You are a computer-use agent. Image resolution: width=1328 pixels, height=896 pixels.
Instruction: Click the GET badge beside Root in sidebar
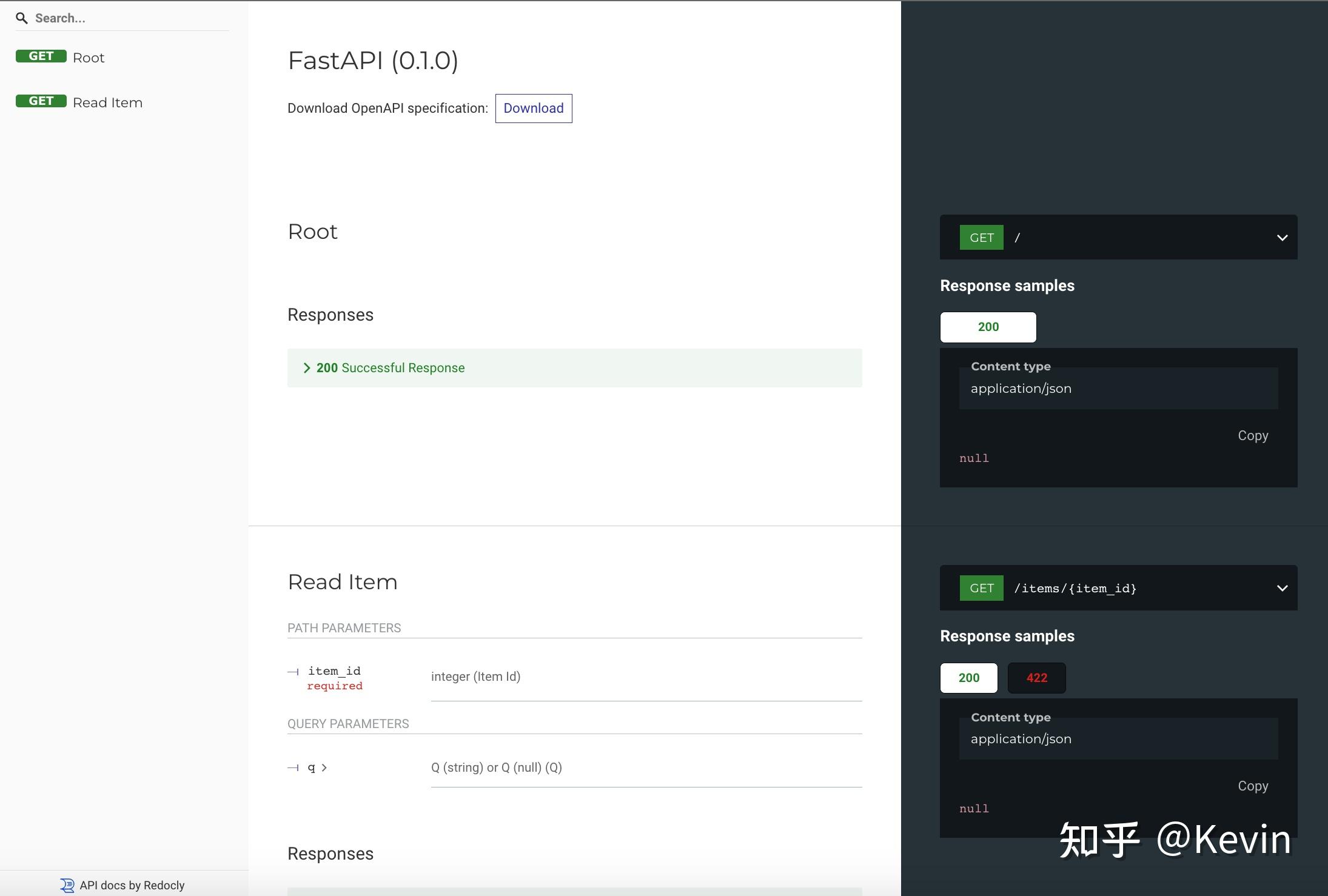click(x=41, y=56)
